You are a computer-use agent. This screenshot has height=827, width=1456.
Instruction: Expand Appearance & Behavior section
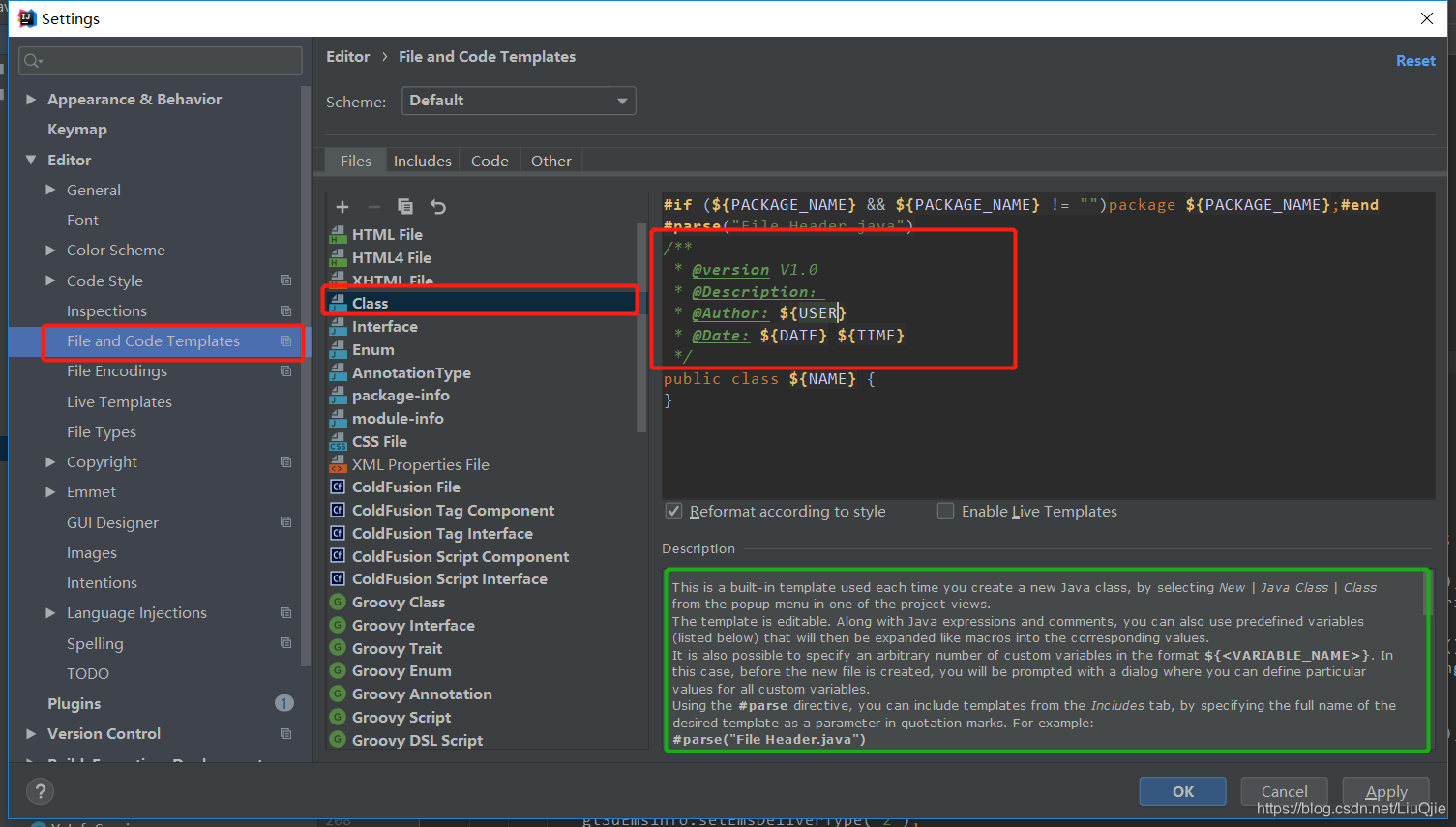click(x=31, y=100)
